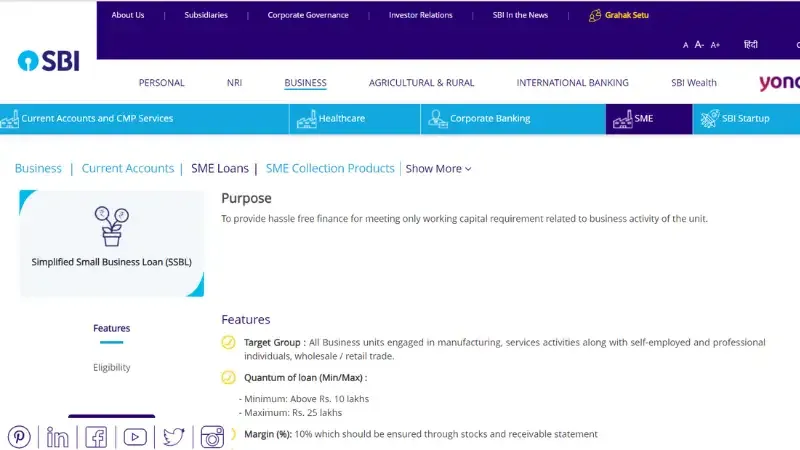Image resolution: width=800 pixels, height=450 pixels.
Task: Go to the Current Accounts breadcrumb link
Action: (128, 168)
